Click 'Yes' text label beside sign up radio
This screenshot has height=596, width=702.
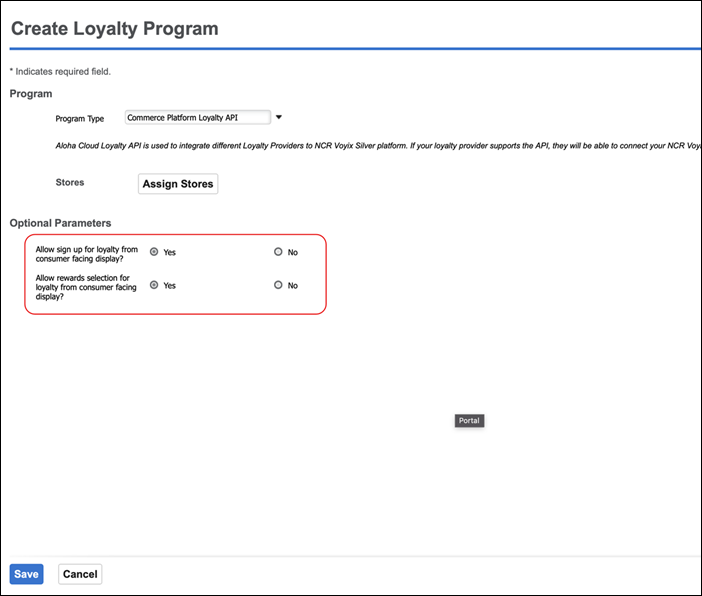click(170, 253)
